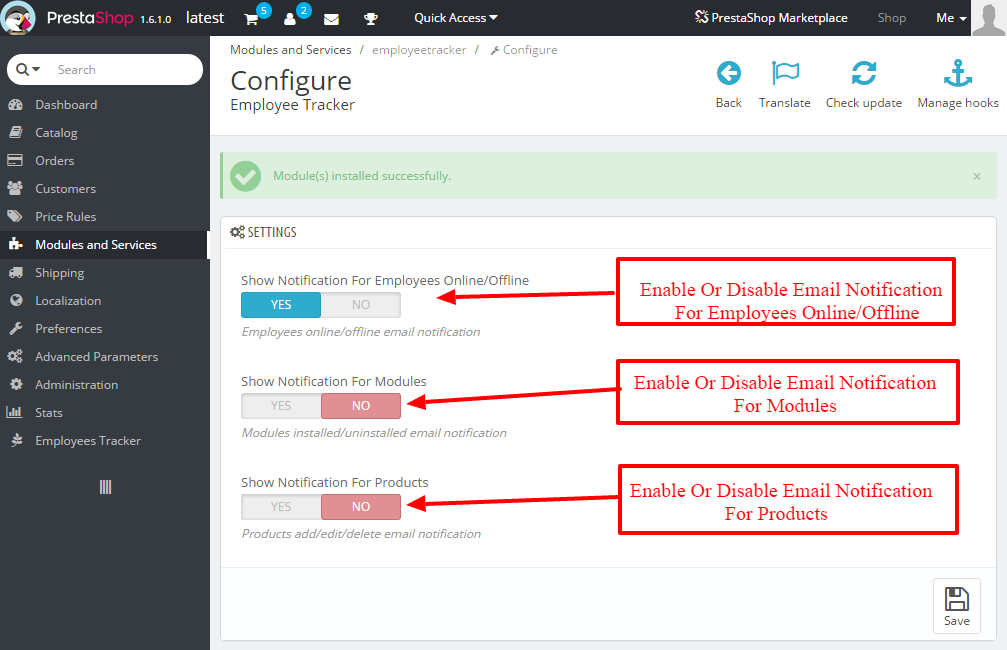Set Modules notification to YES
1007x650 pixels.
pos(281,406)
